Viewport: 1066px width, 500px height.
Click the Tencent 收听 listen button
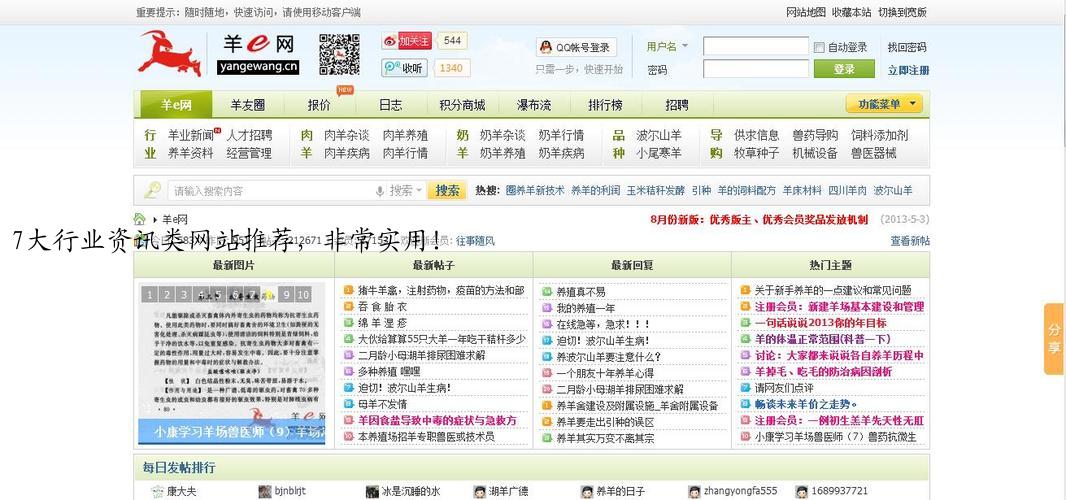click(x=405, y=68)
